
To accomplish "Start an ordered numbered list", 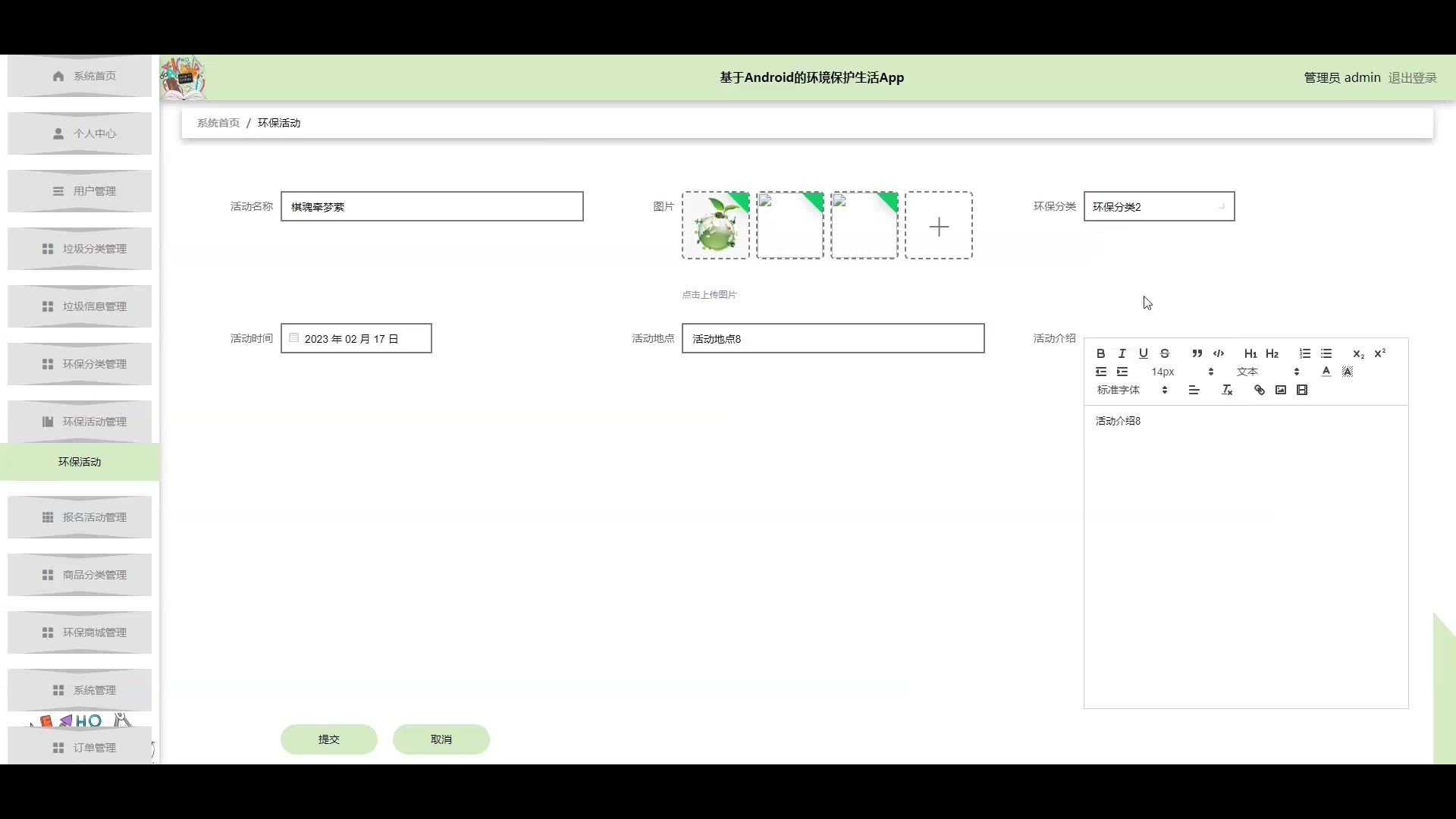I will pyautogui.click(x=1304, y=354).
